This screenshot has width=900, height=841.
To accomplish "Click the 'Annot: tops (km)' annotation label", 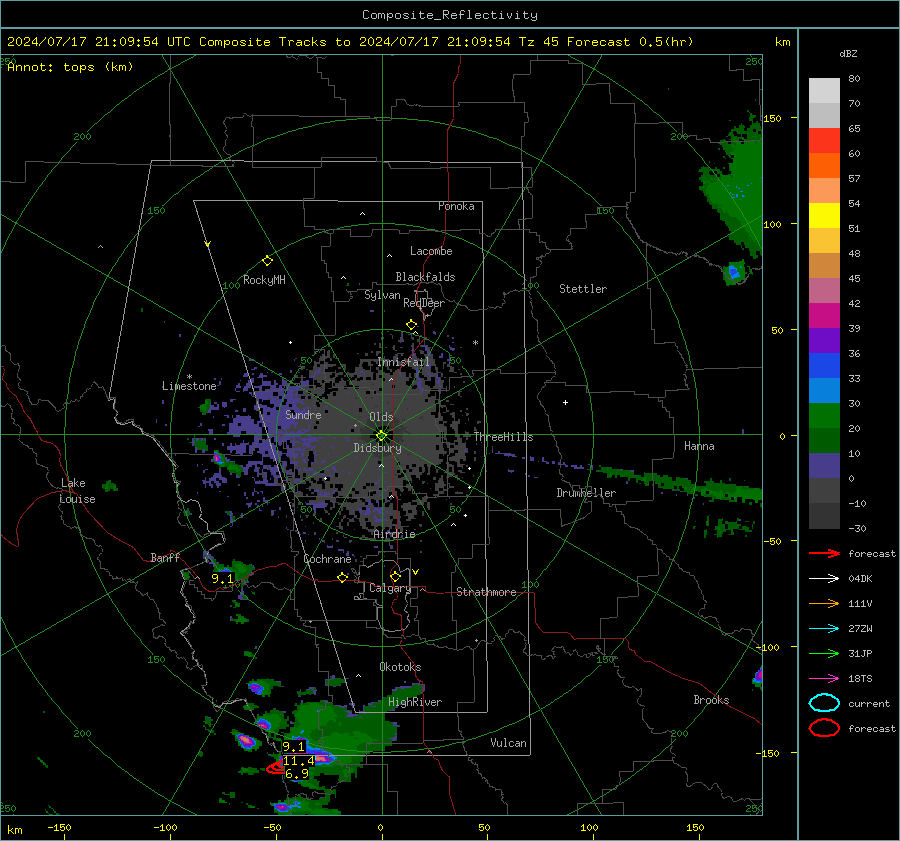I will 70,67.
